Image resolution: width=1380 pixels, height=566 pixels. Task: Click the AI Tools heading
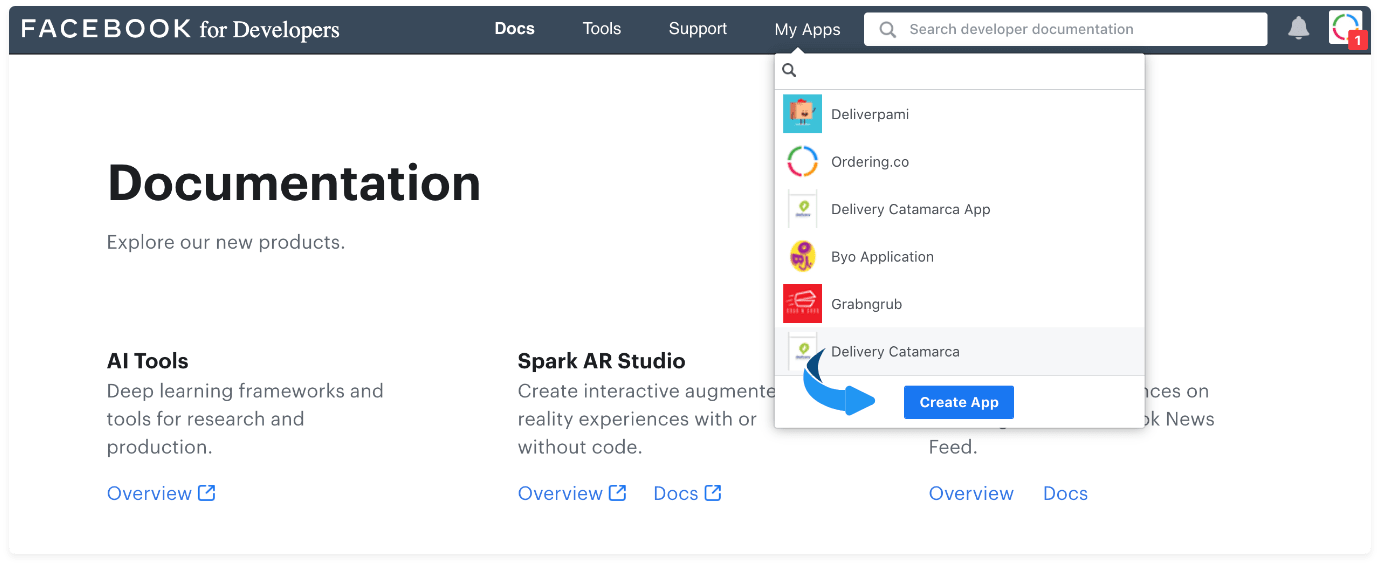[x=148, y=361]
